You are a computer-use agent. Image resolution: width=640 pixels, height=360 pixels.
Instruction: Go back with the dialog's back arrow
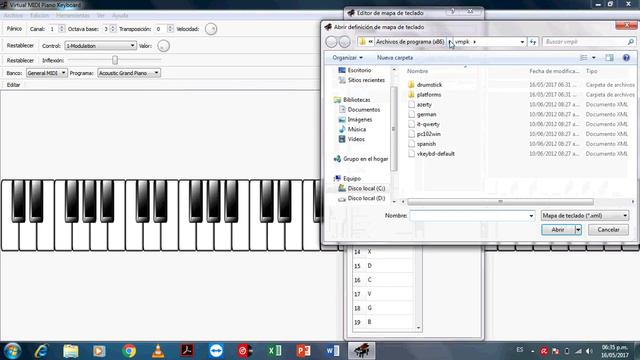click(x=331, y=42)
